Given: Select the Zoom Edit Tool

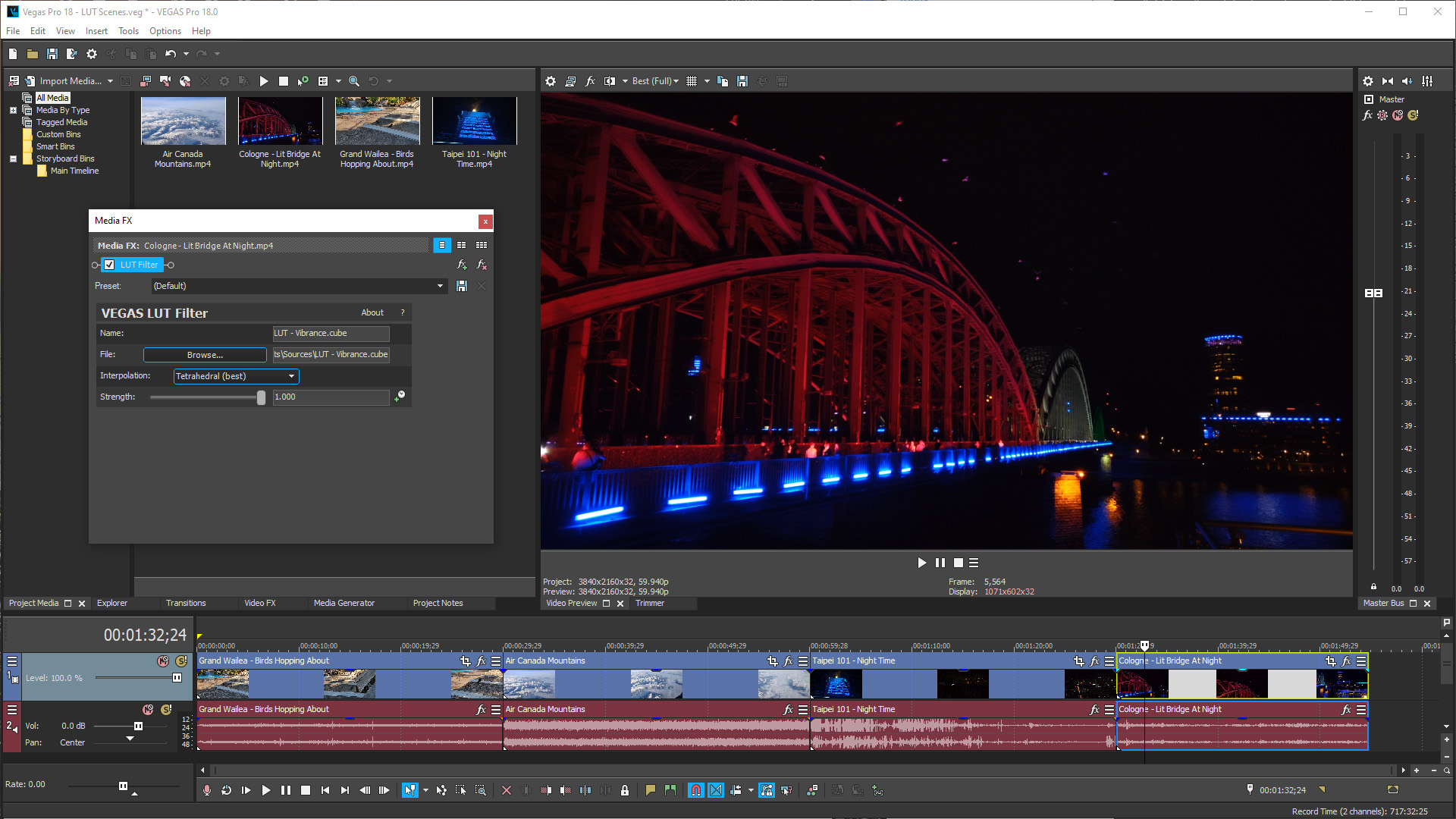Looking at the screenshot, I should click(481, 790).
